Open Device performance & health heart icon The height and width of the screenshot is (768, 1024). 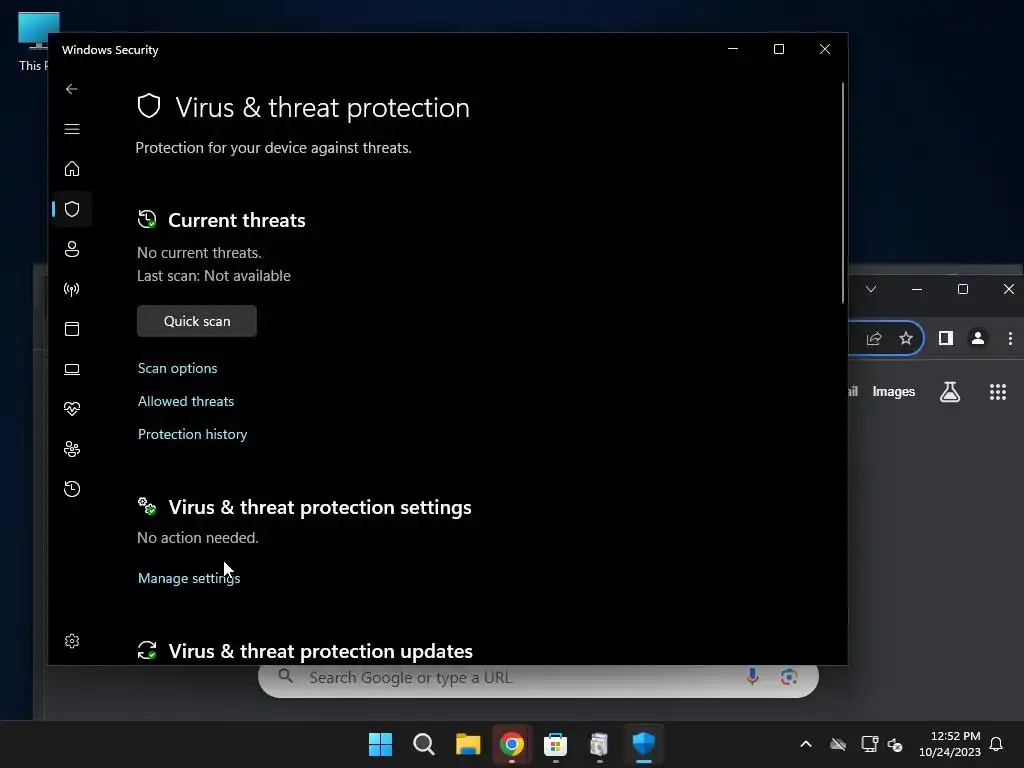click(72, 409)
